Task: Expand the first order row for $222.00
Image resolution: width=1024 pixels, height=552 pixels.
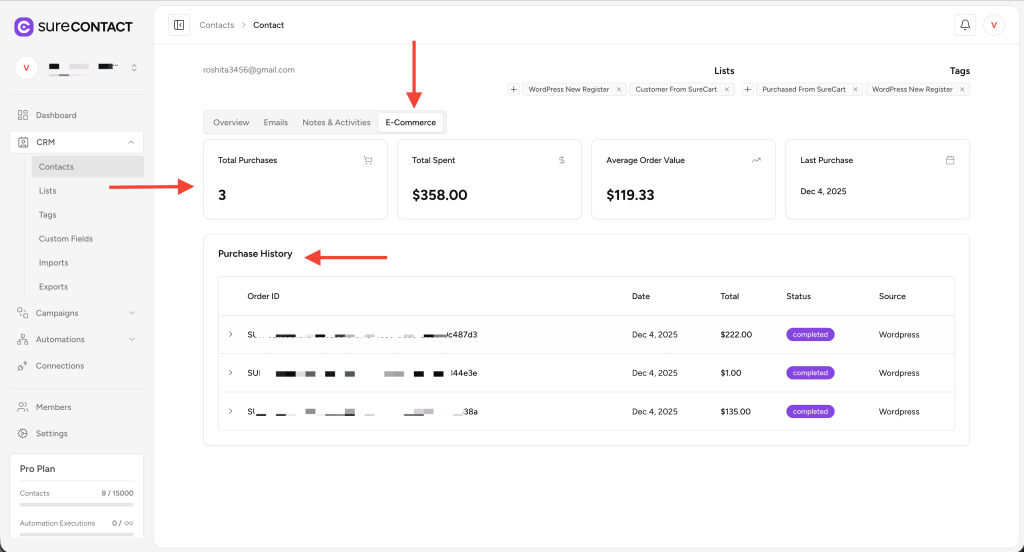Action: click(x=230, y=334)
